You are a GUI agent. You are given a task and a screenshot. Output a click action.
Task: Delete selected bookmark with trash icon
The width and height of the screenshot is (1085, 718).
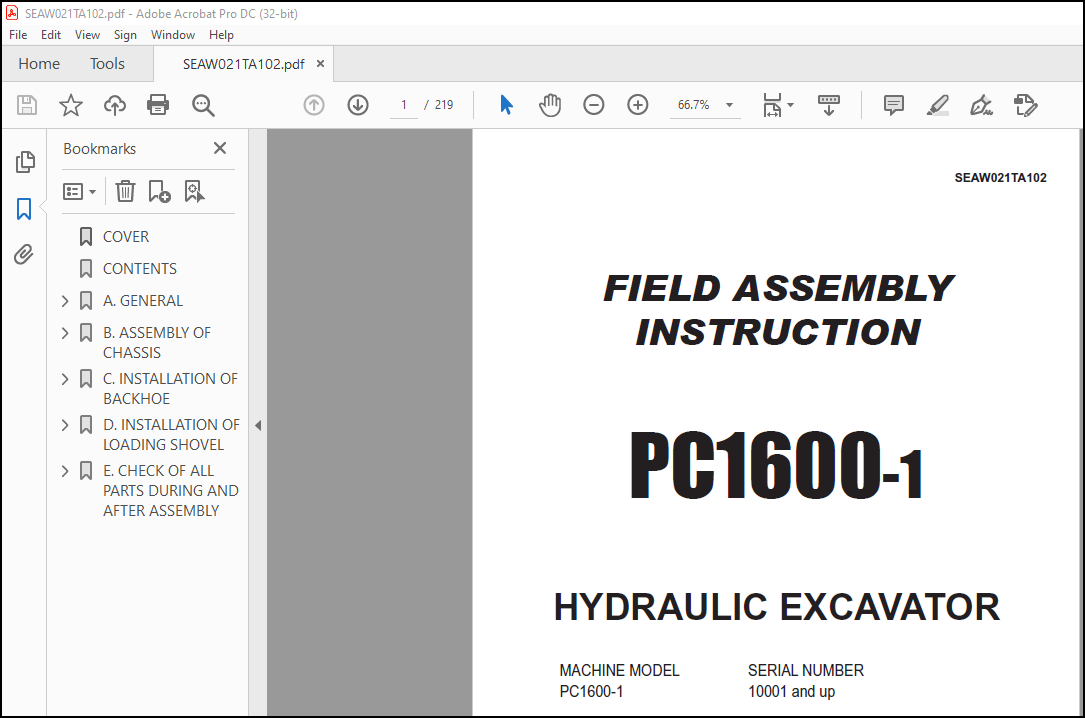125,191
